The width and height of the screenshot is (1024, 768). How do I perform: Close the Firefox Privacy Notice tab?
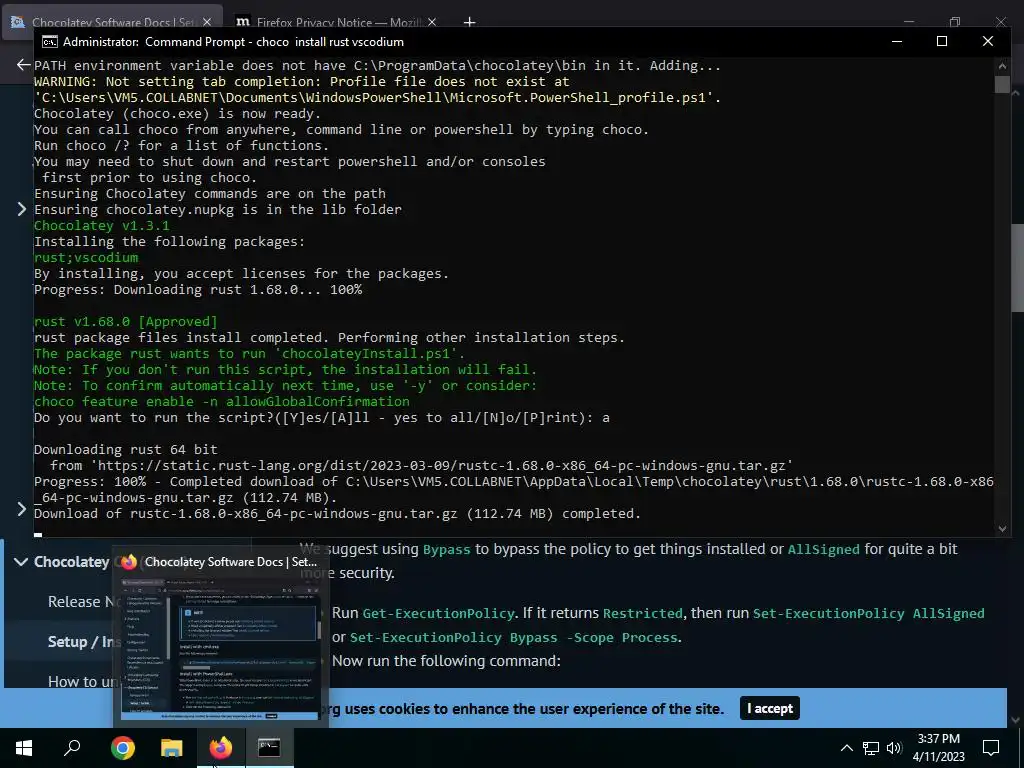point(432,22)
